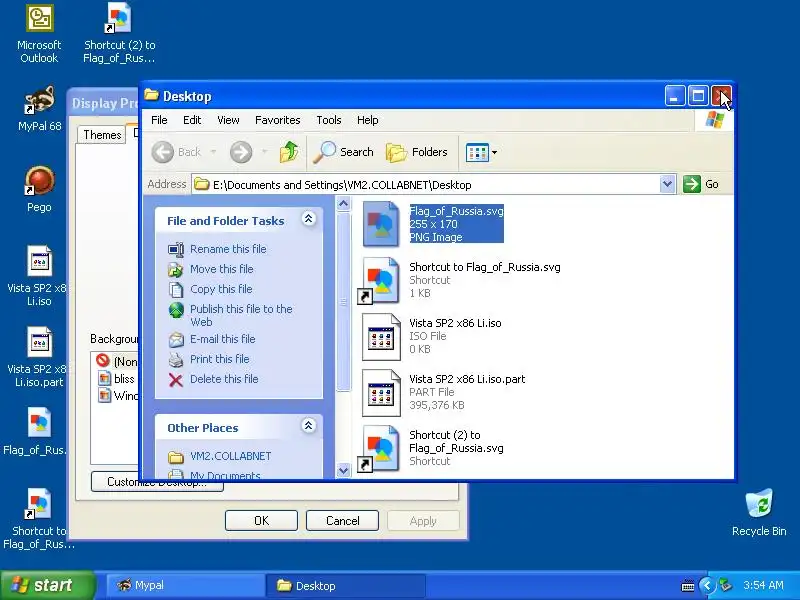The width and height of the screenshot is (800, 600).
Task: Expand hidden system tray icons
Action: coord(707,585)
